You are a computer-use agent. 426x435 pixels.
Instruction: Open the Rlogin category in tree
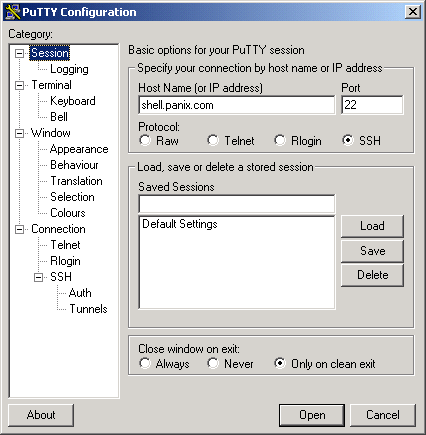pyautogui.click(x=65, y=261)
